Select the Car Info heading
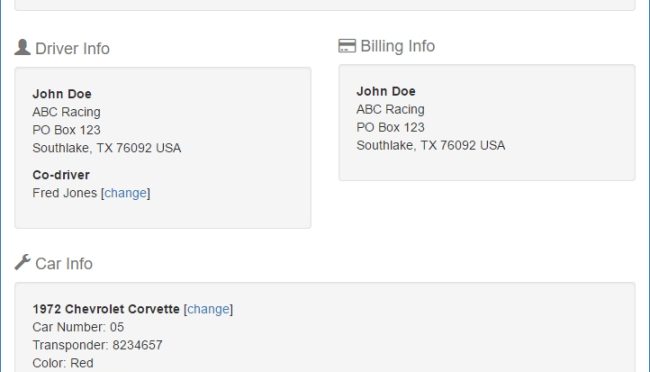Screen dimensions: 650x372 pyautogui.click(x=64, y=264)
